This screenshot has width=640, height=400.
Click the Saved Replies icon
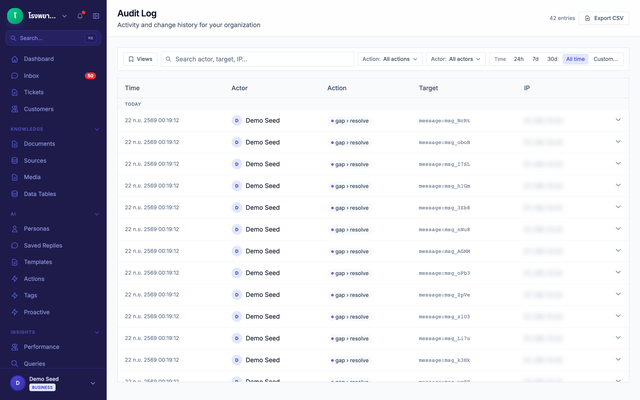15,245
